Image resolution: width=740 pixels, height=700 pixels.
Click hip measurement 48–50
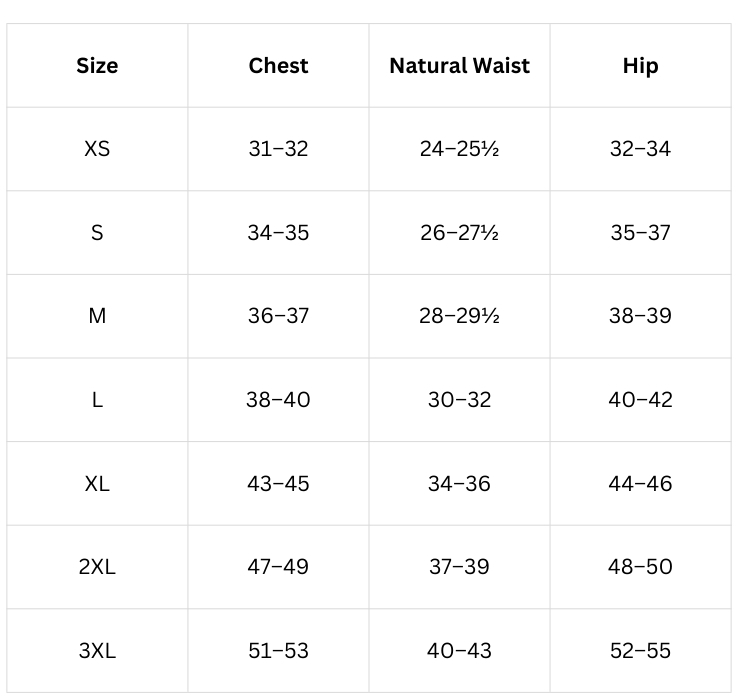640,567
